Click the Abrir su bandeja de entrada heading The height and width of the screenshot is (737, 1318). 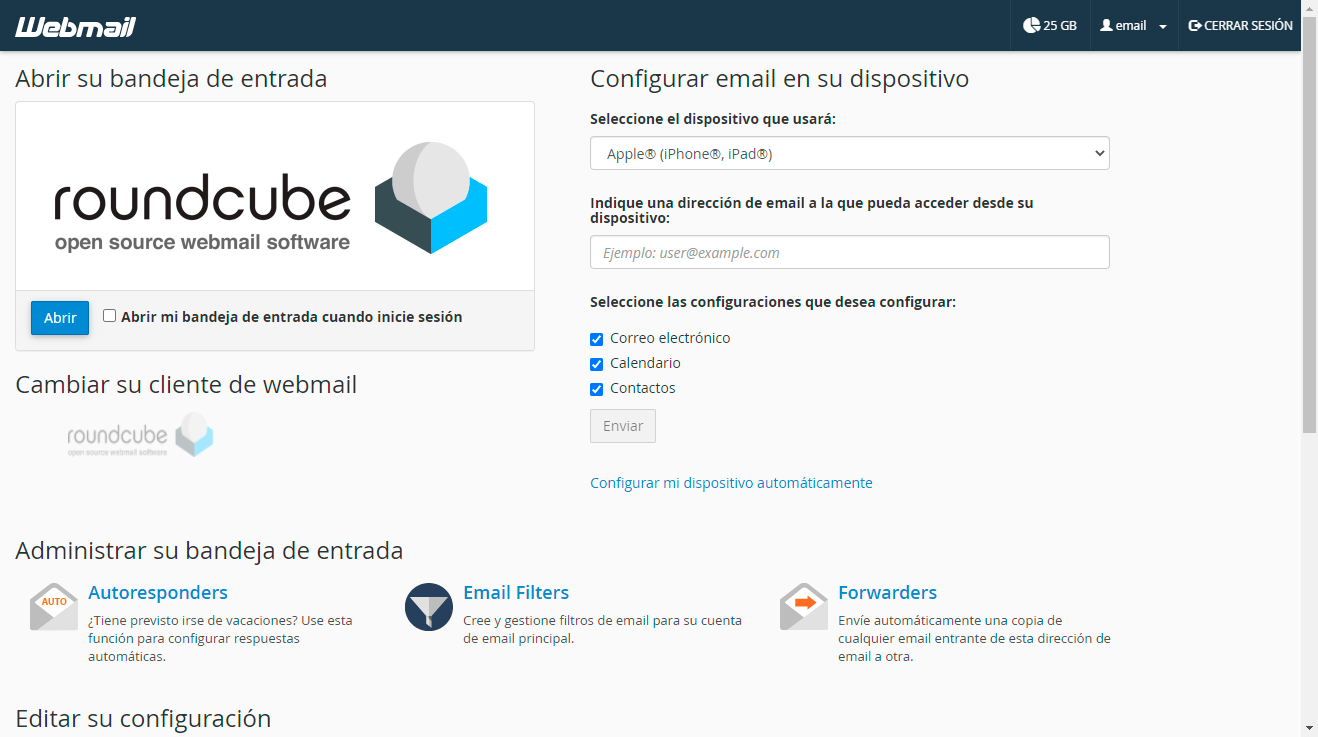click(x=171, y=79)
